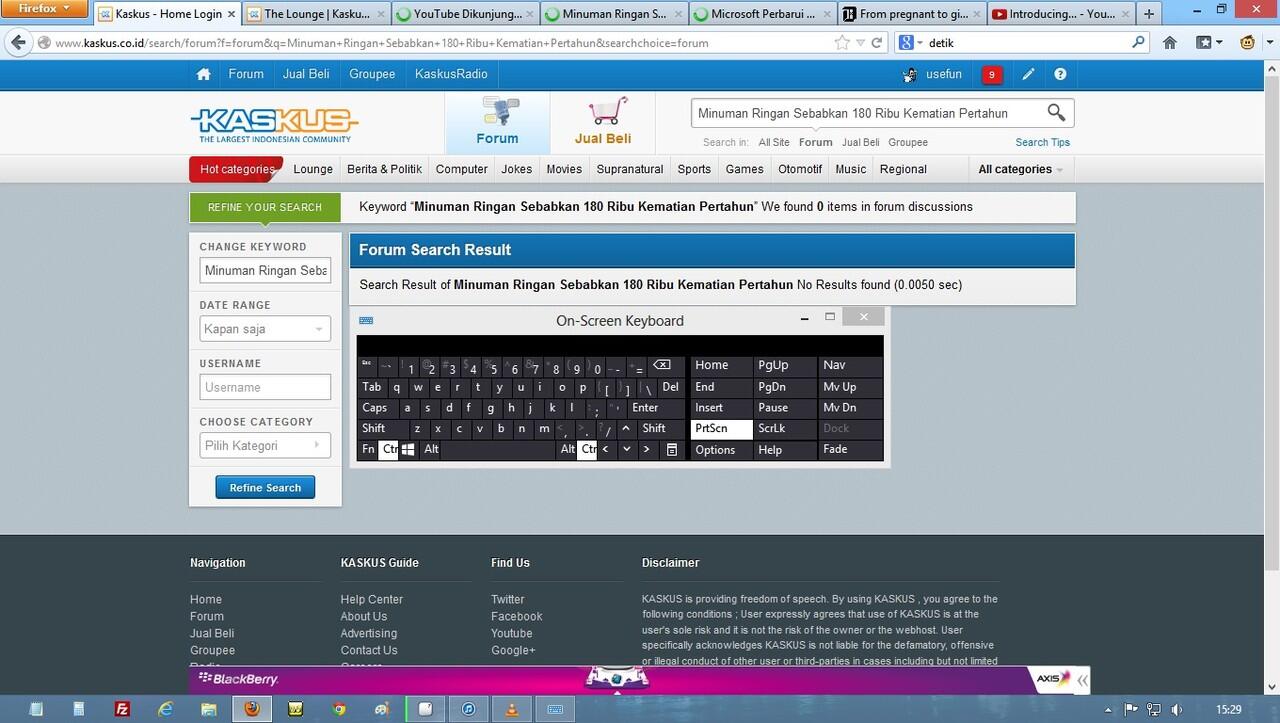This screenshot has width=1280, height=723.
Task: Click the Firefox home button
Action: pyautogui.click(x=1170, y=43)
